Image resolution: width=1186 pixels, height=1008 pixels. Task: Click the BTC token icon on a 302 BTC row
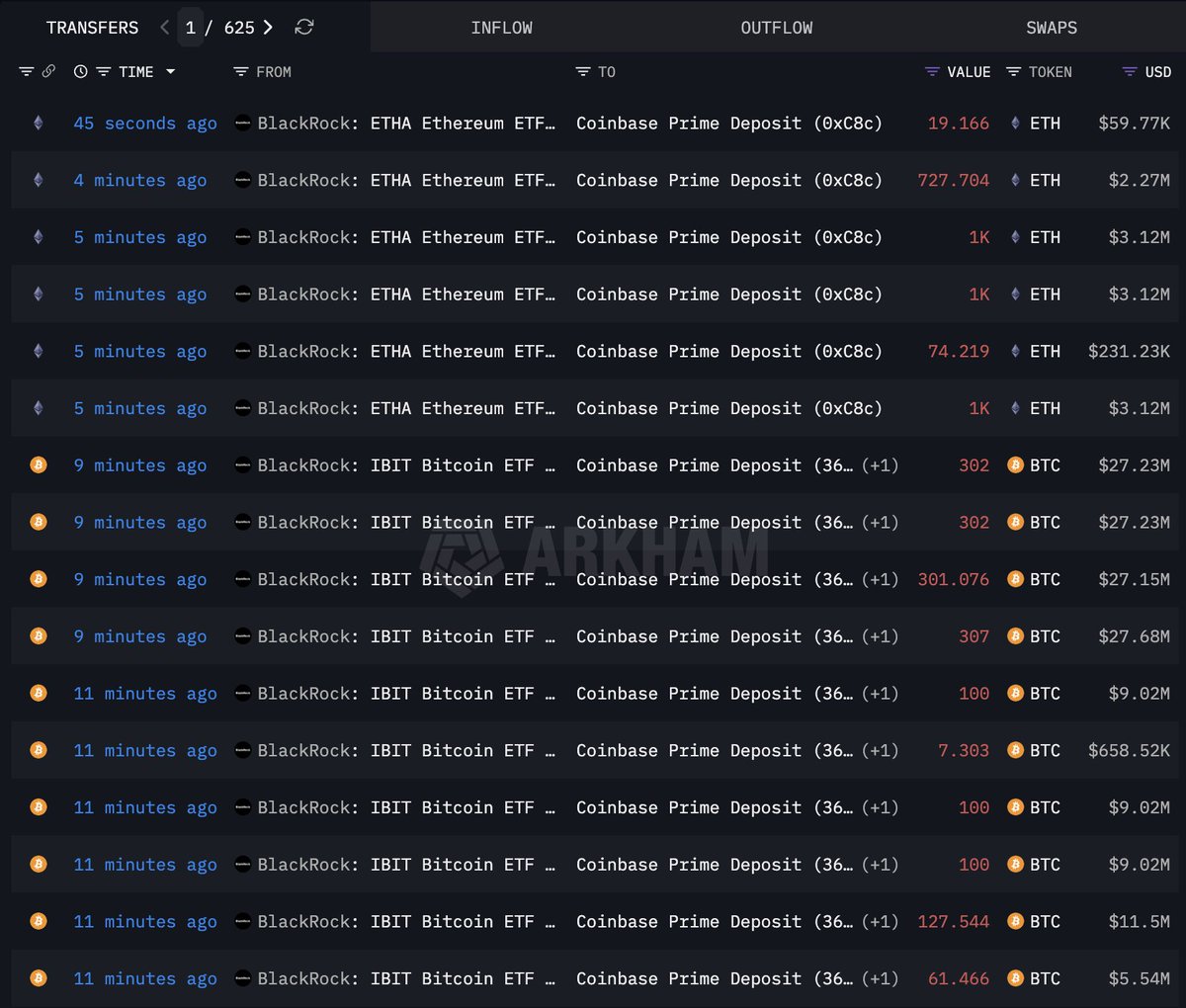coord(1015,464)
